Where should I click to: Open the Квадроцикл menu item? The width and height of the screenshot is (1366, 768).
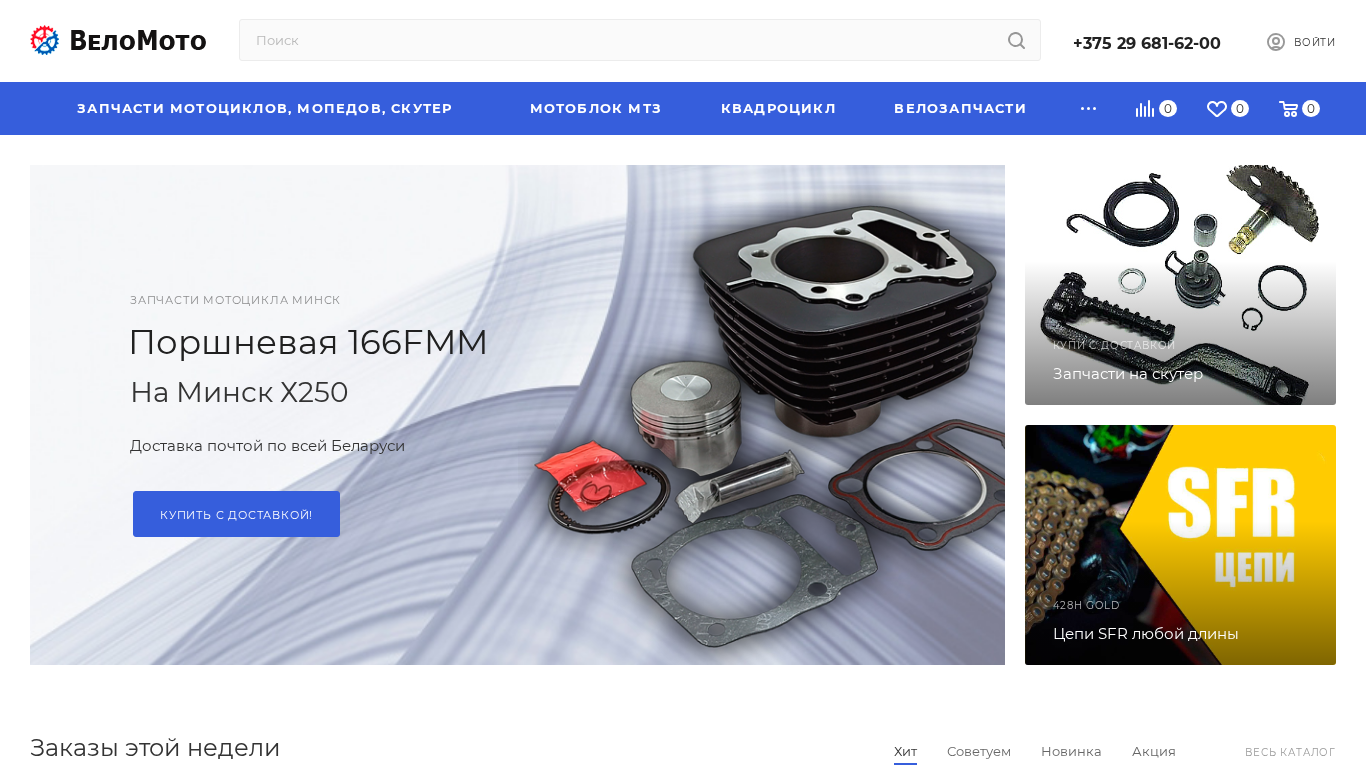778,109
